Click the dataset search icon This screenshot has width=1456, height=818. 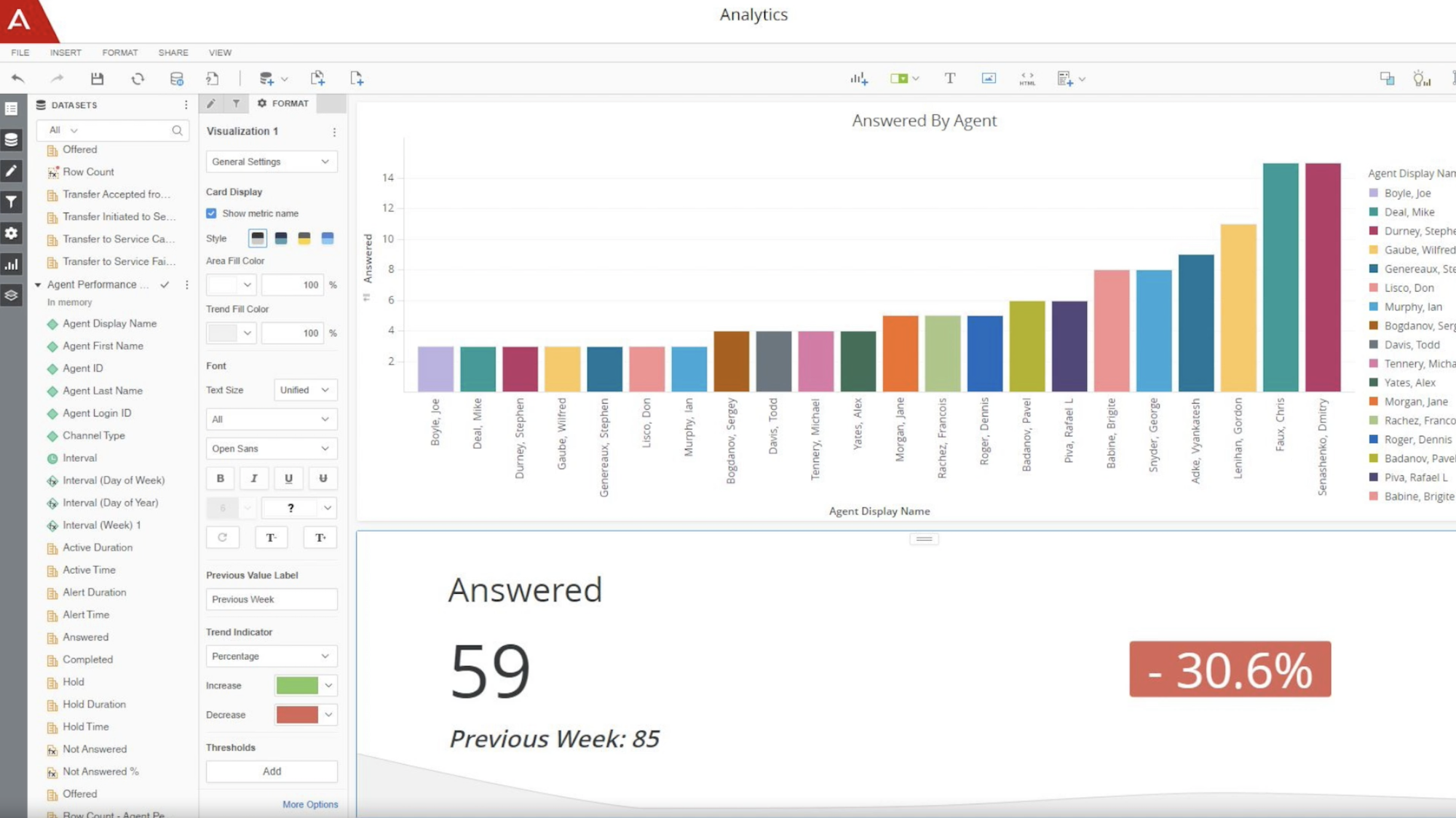click(178, 129)
